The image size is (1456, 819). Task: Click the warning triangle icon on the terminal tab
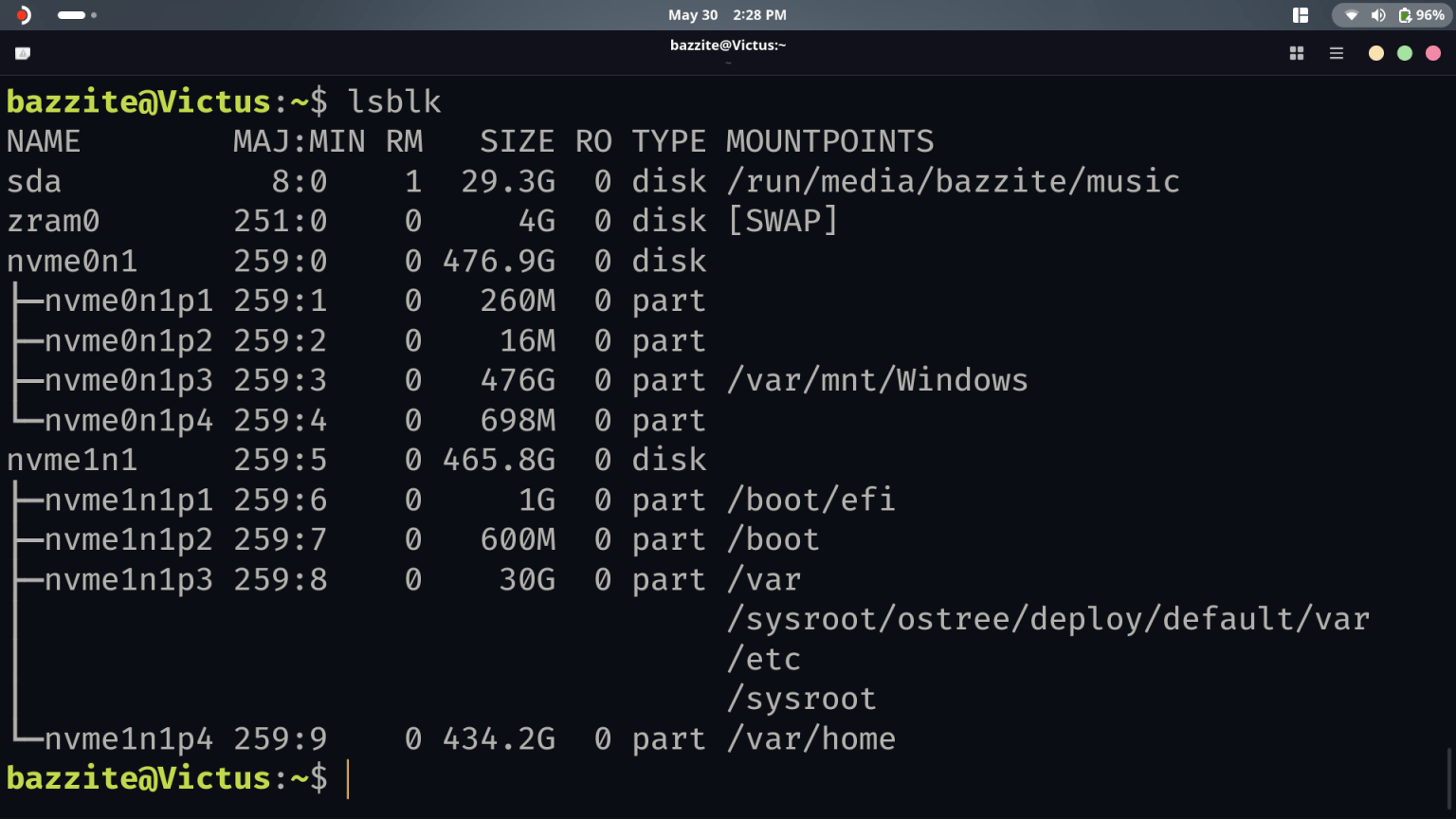23,53
